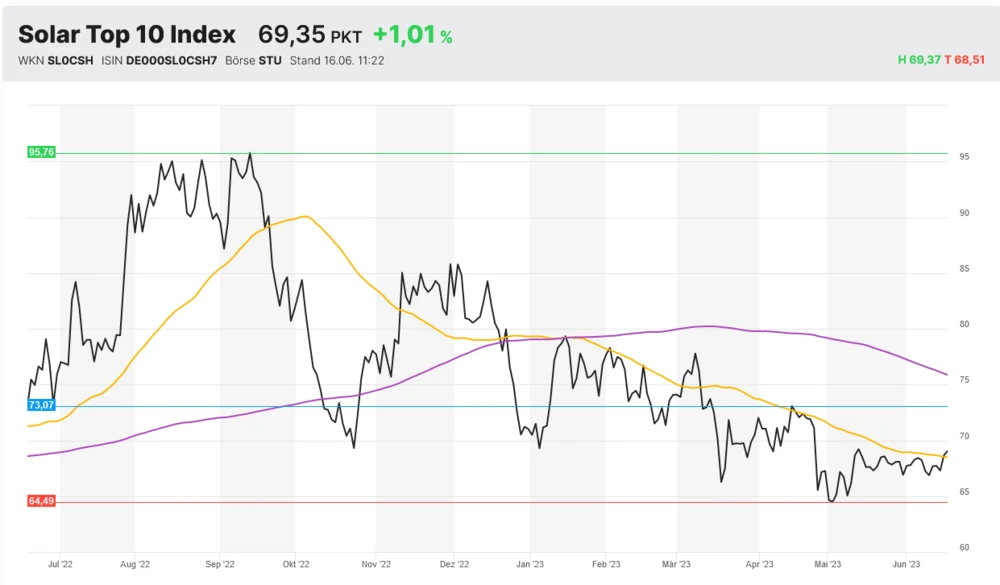Screen dimensions: 1000x585
Task: Click the +1,01 % change value
Action: 412,35
